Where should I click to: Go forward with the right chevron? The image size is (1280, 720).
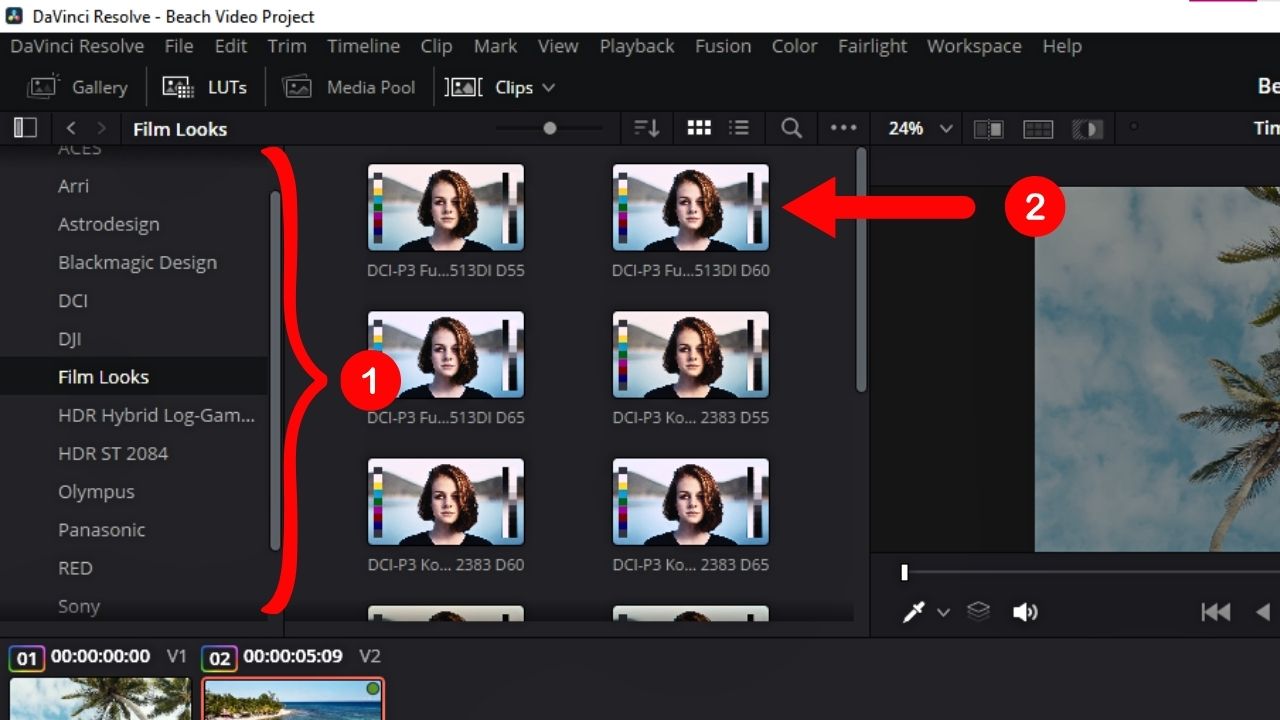pos(101,128)
